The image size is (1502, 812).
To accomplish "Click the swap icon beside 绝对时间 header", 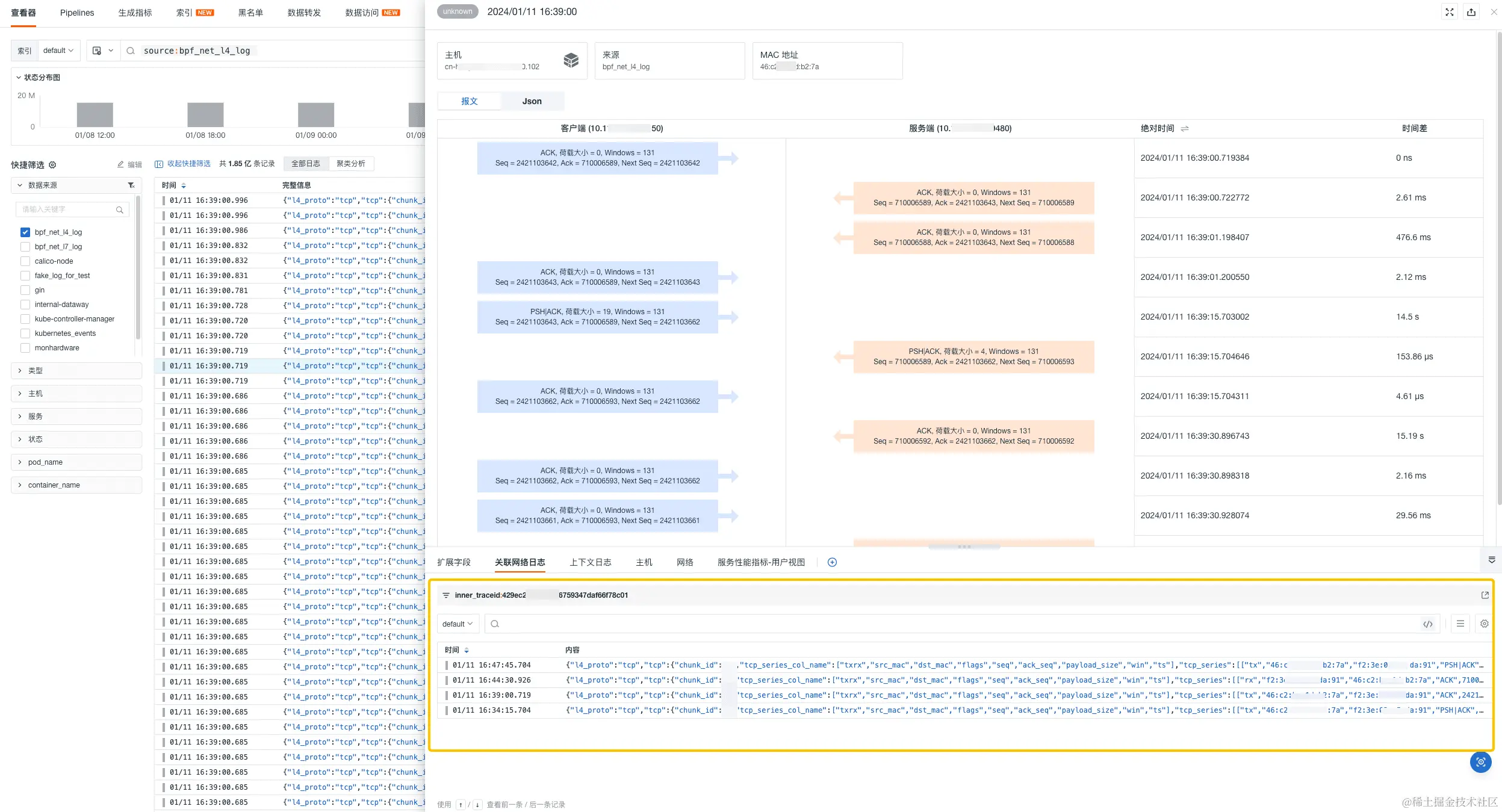I will coord(1185,128).
